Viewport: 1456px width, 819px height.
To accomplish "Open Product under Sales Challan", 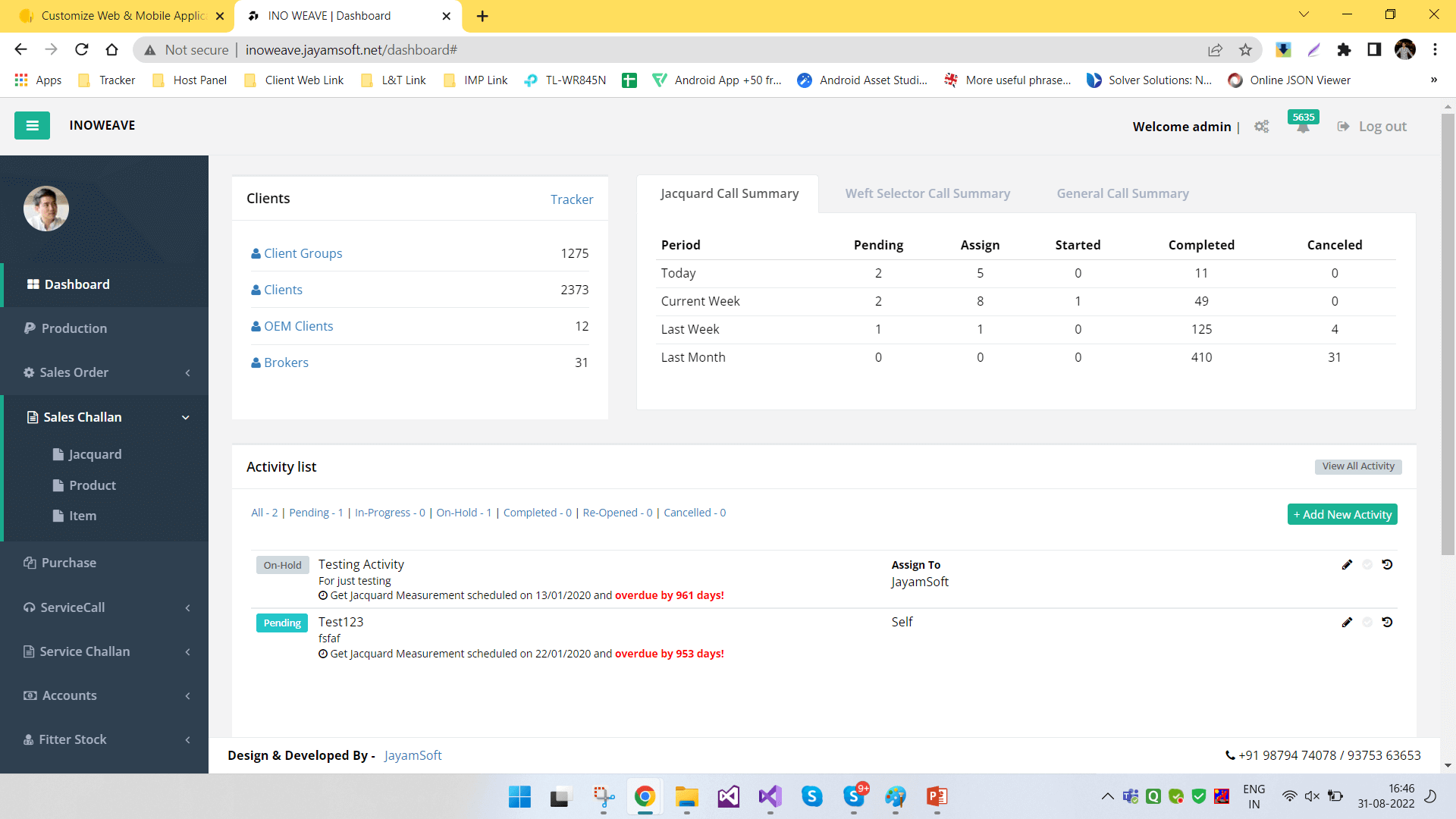I will 85,485.
